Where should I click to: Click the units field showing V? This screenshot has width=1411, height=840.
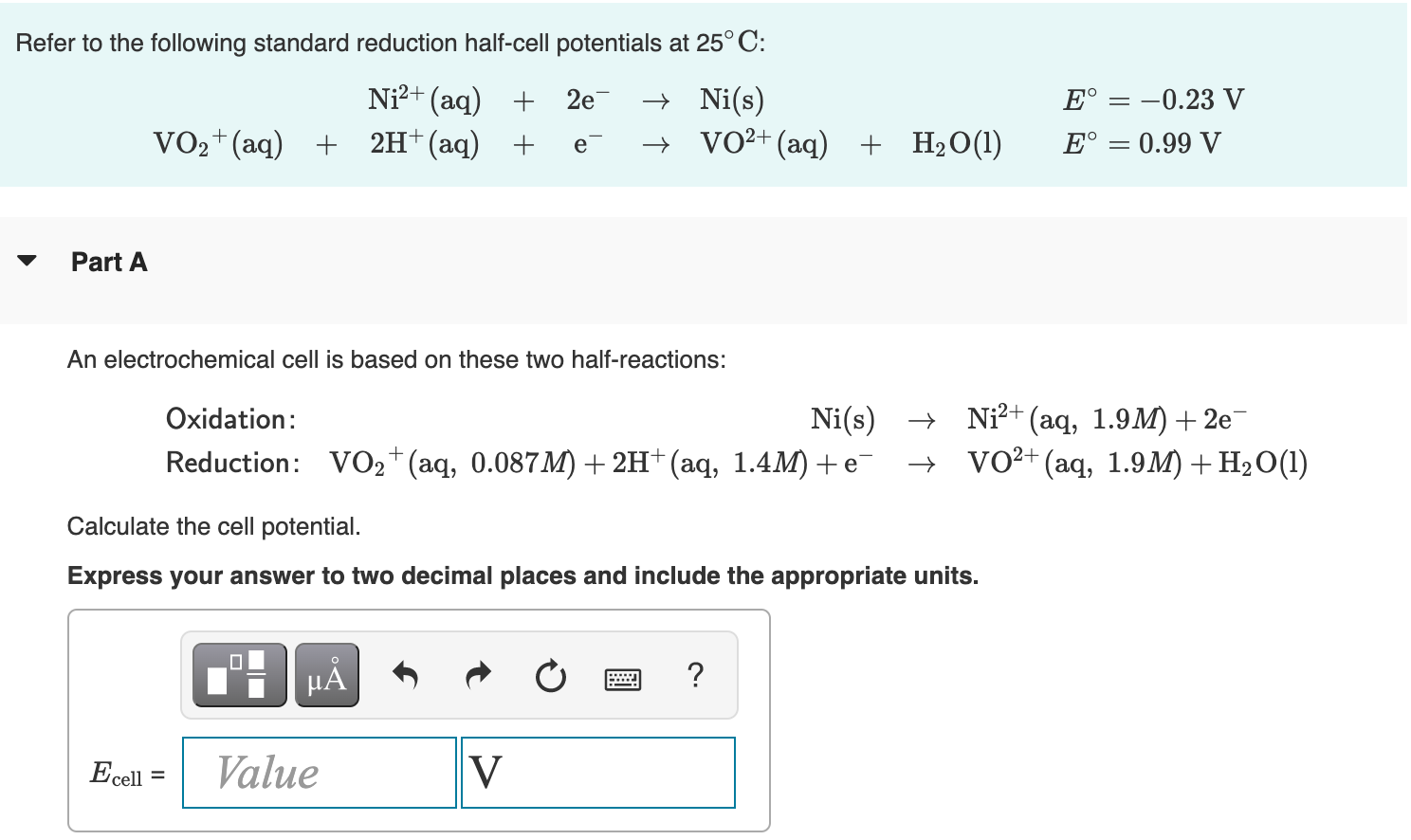(x=597, y=772)
